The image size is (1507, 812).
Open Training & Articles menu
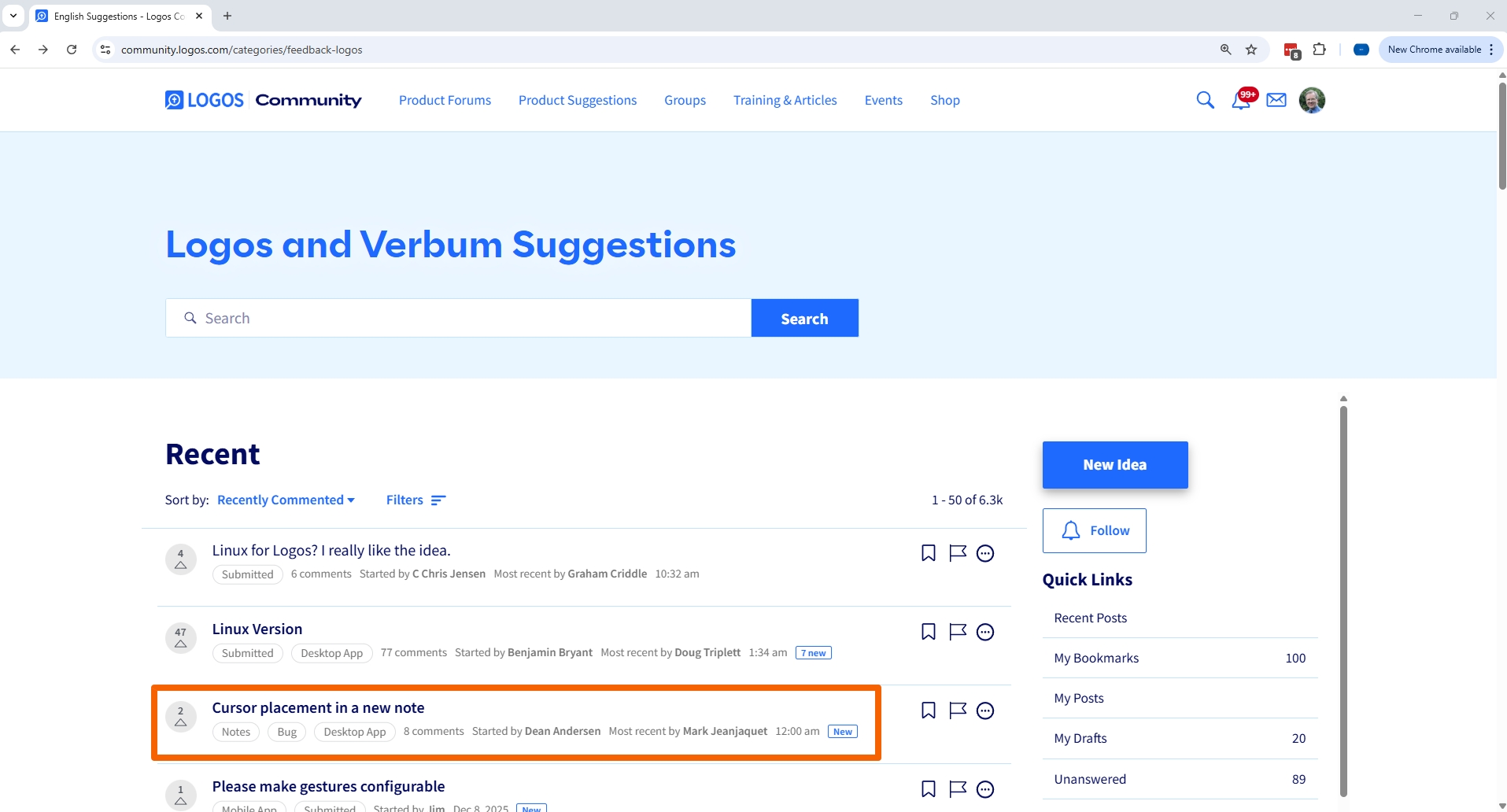785,100
